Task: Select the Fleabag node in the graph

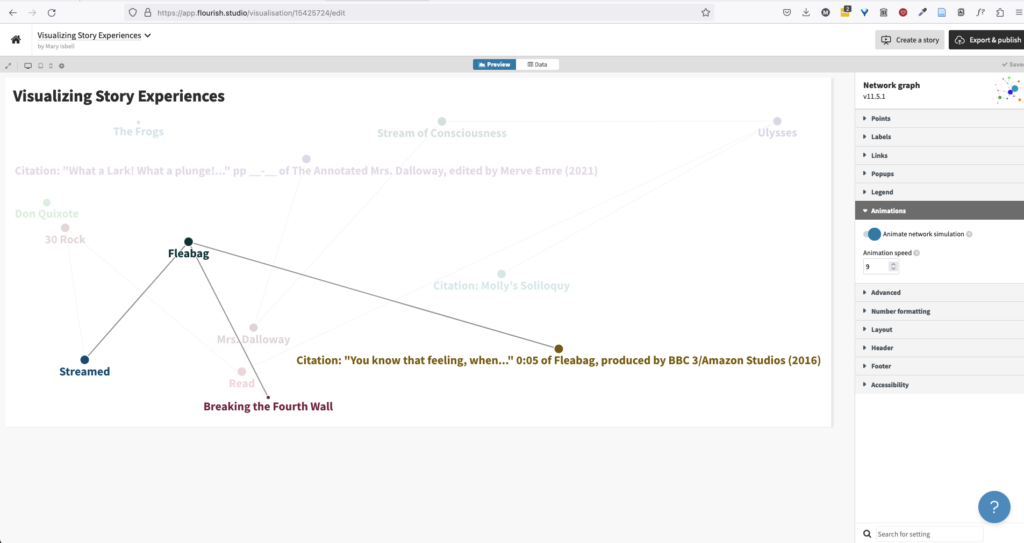Action: click(x=188, y=242)
